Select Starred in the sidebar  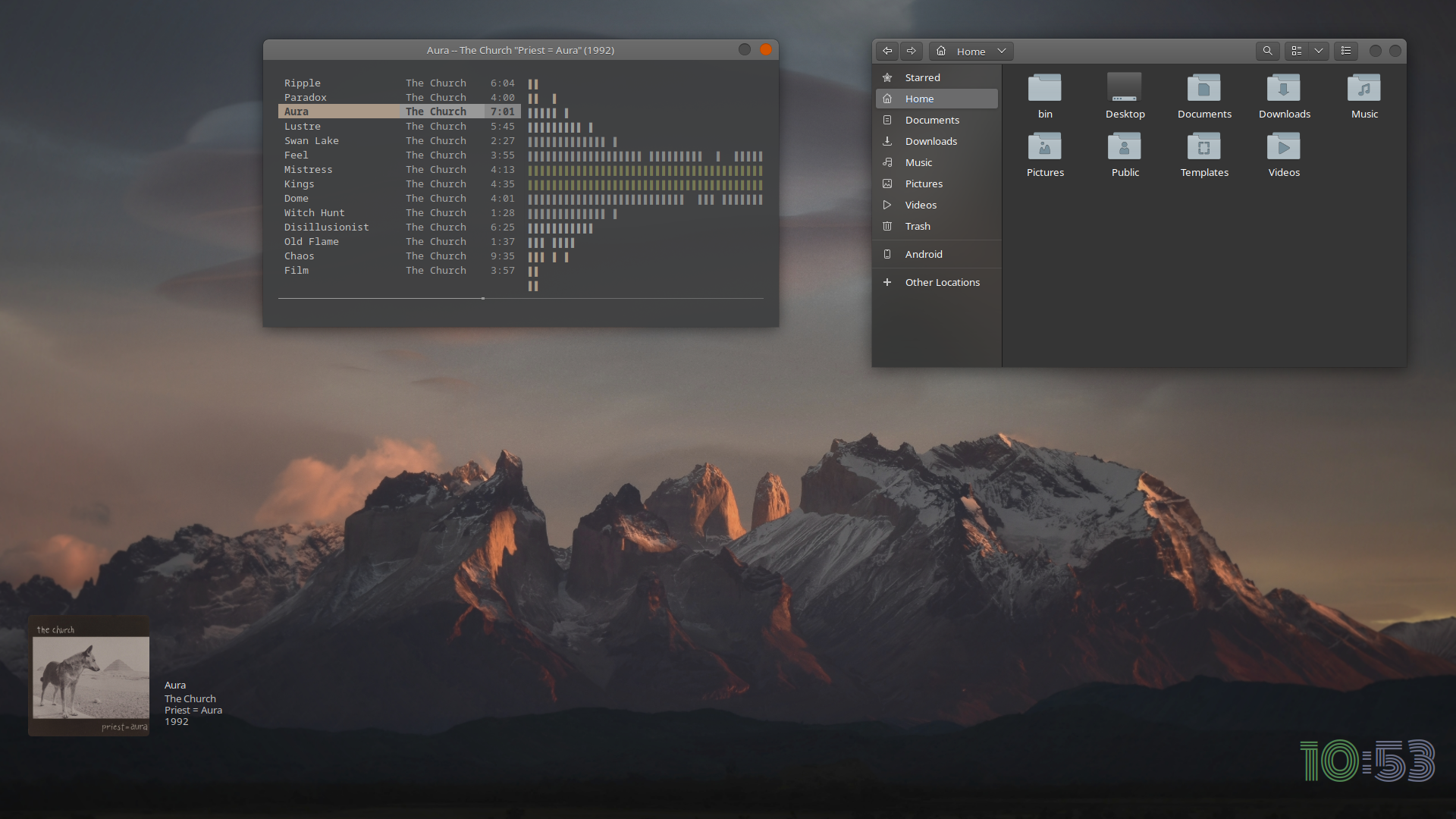click(x=922, y=77)
